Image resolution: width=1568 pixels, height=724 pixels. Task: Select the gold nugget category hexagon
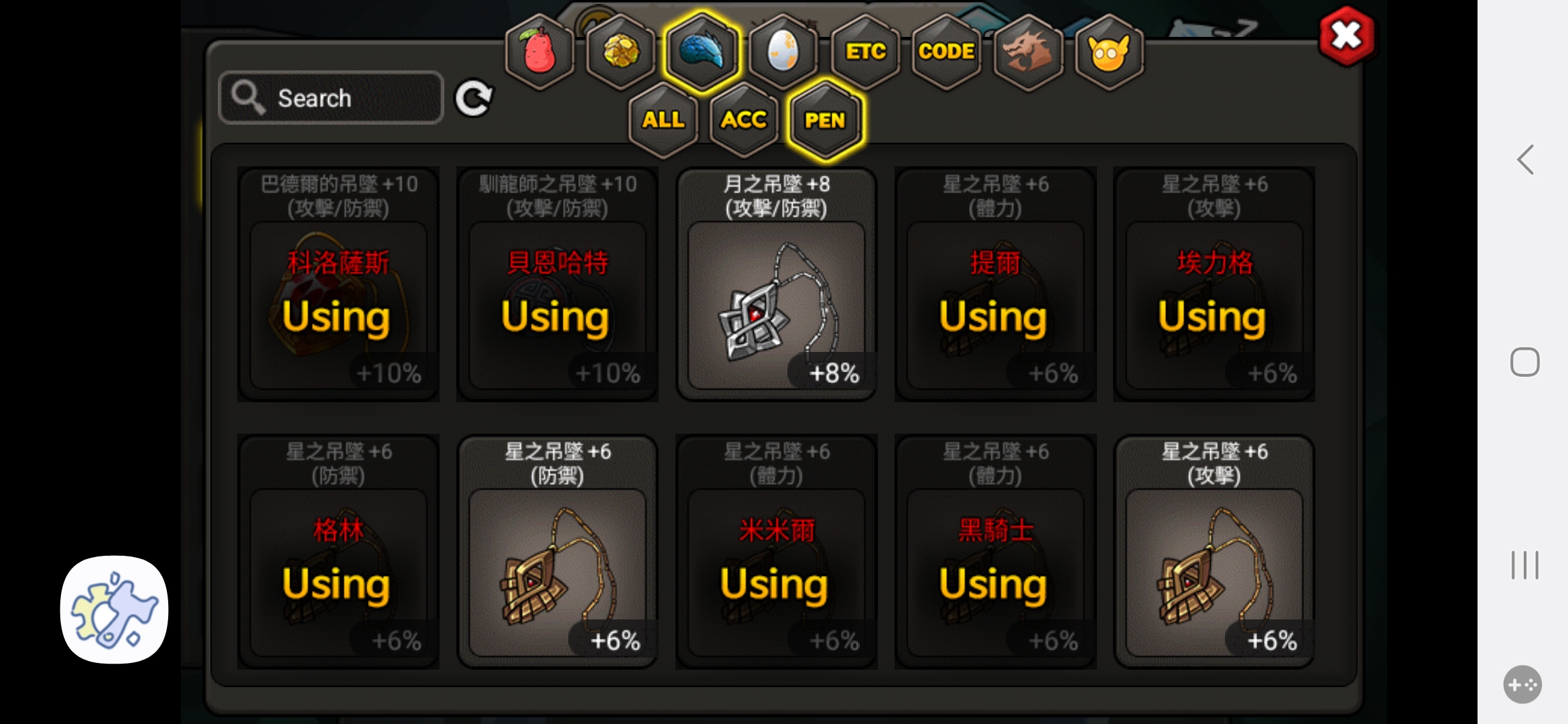pos(621,52)
